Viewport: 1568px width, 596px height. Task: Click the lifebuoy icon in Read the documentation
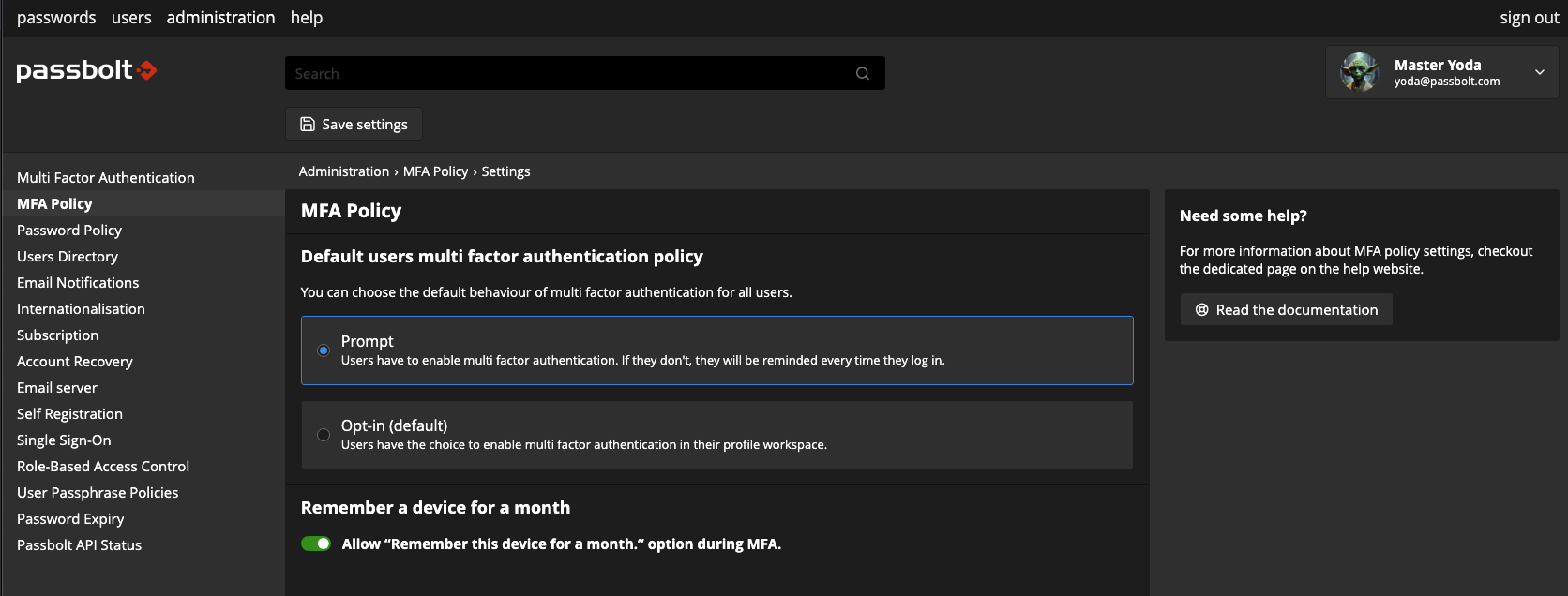click(x=1201, y=309)
